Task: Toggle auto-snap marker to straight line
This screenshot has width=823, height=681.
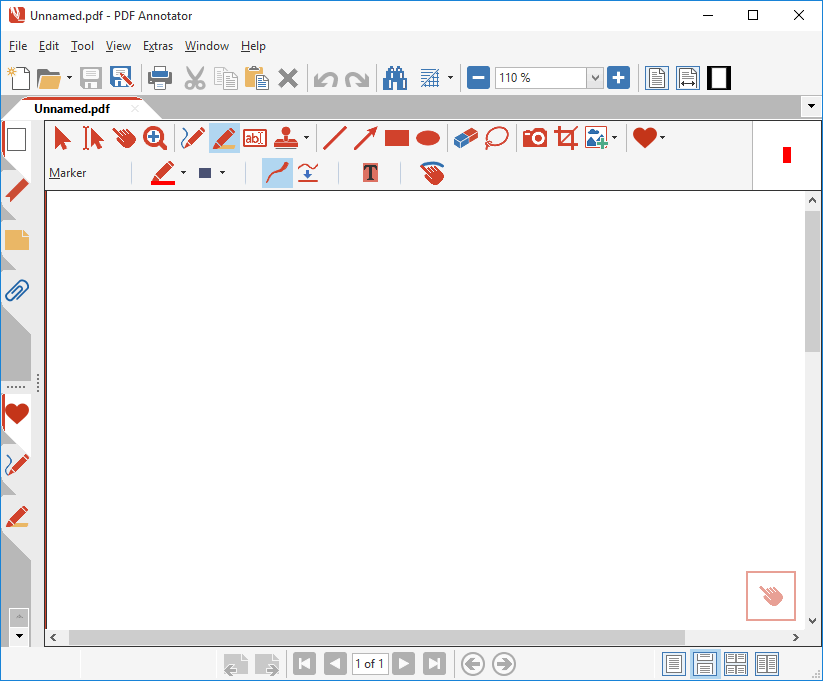Action: (x=308, y=172)
